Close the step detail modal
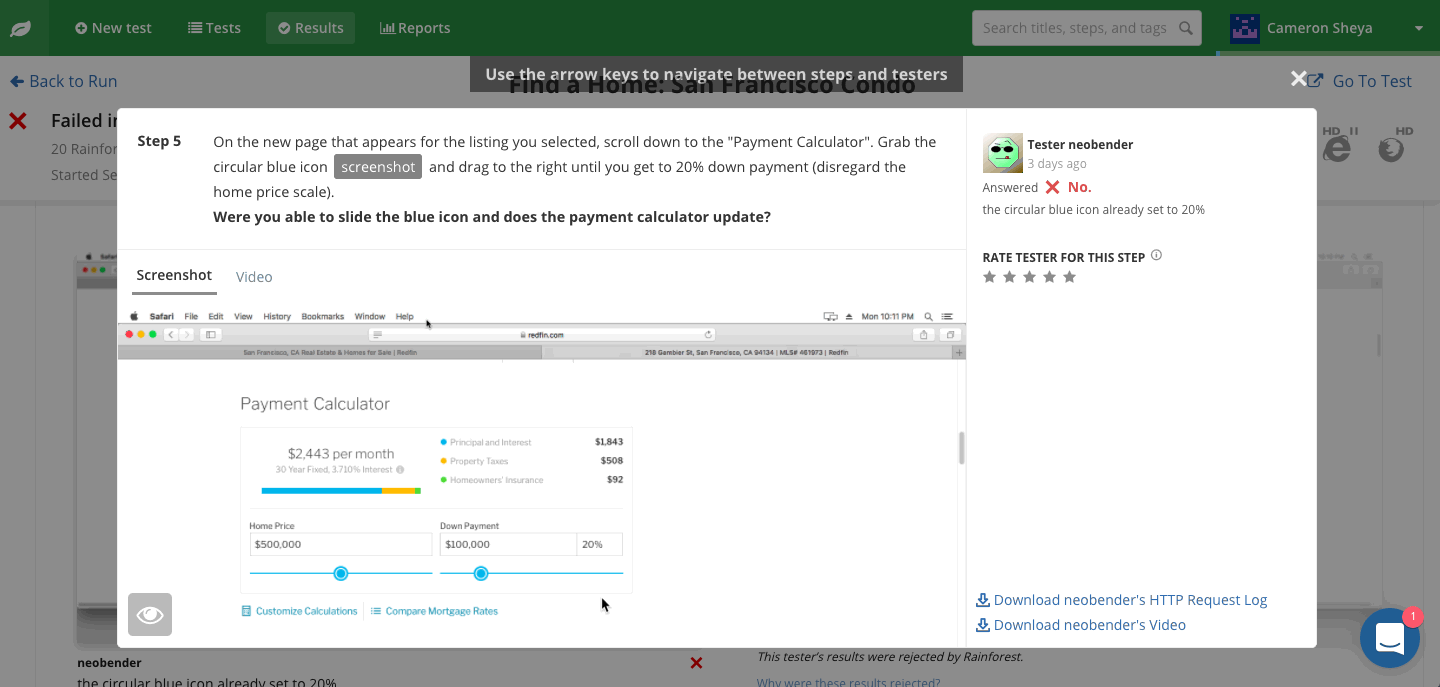 pos(1299,79)
